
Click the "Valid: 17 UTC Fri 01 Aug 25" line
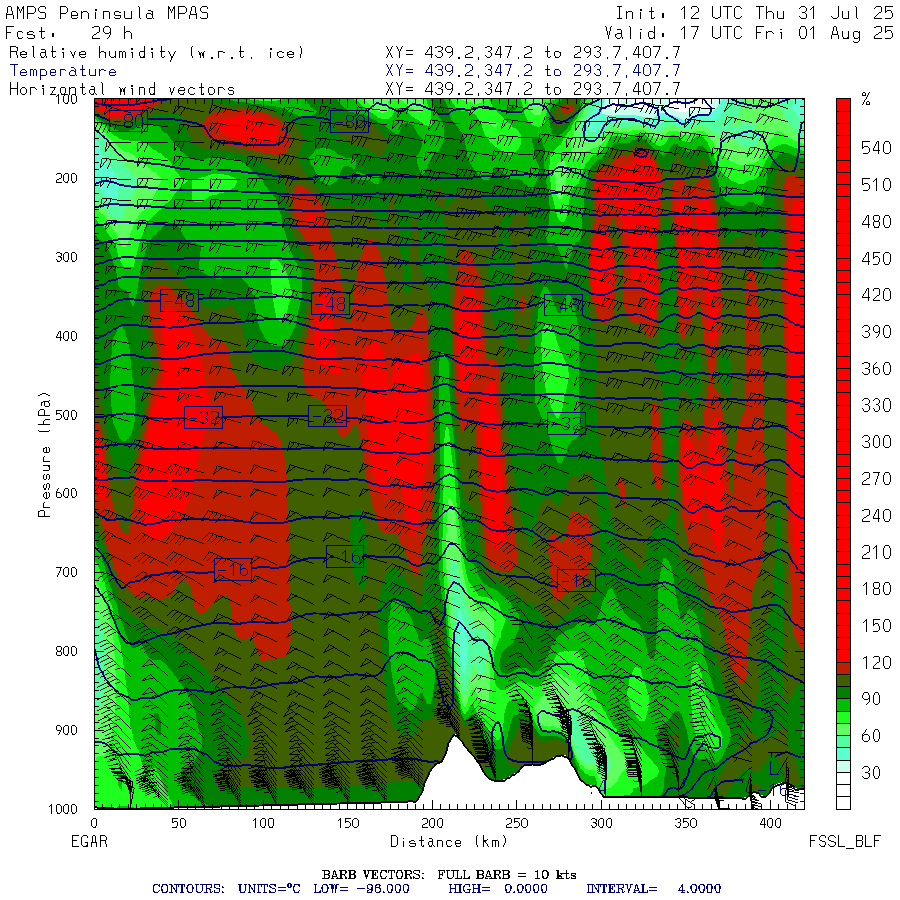pyautogui.click(x=749, y=33)
